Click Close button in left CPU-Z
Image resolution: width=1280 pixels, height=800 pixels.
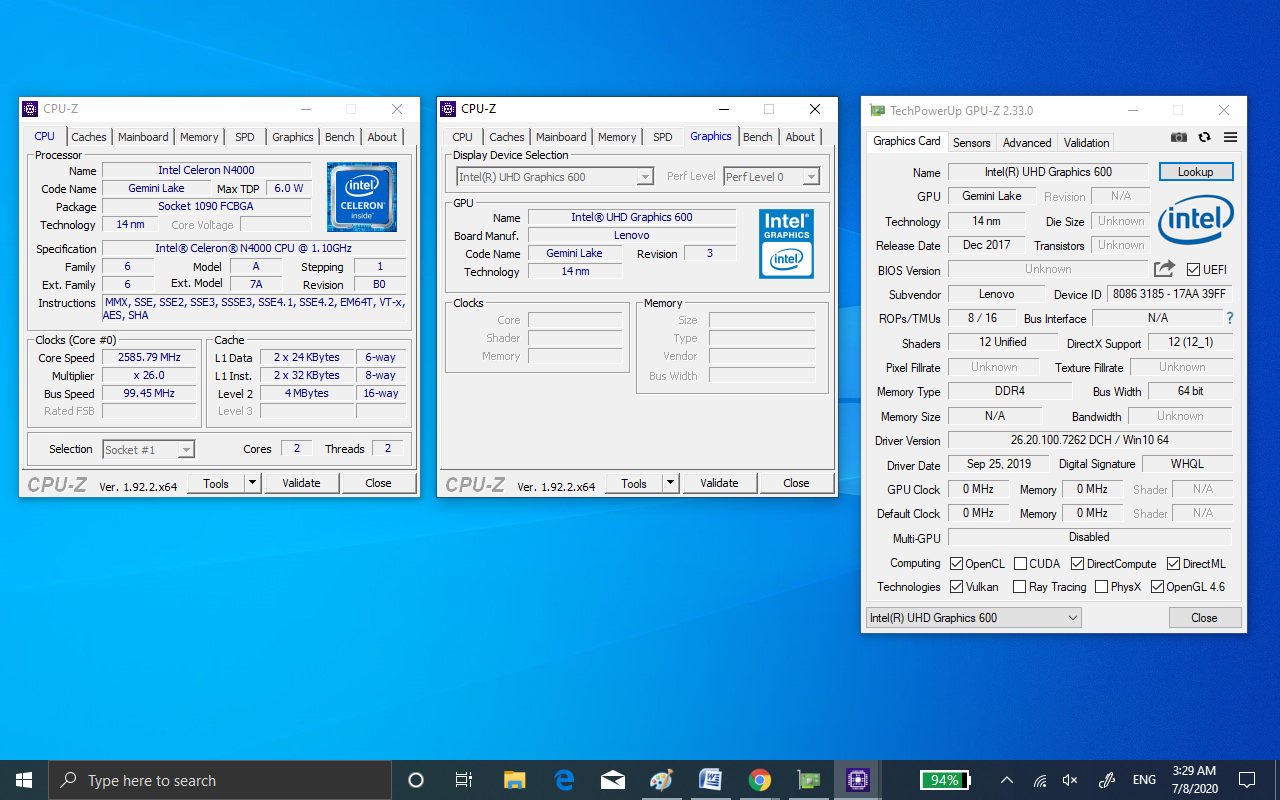tap(378, 483)
